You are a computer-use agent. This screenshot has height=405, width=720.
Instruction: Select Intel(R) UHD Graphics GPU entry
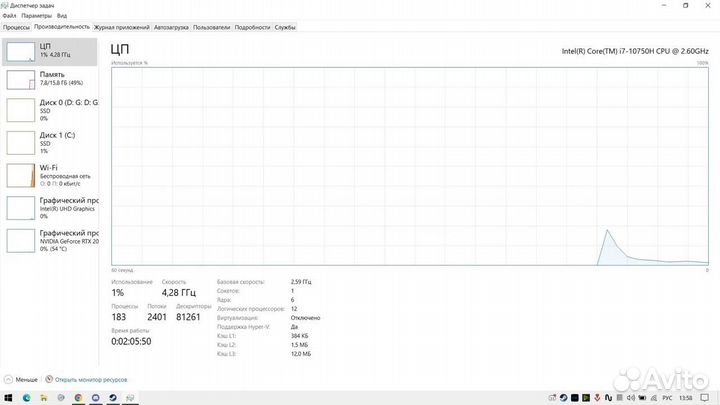click(x=50, y=208)
